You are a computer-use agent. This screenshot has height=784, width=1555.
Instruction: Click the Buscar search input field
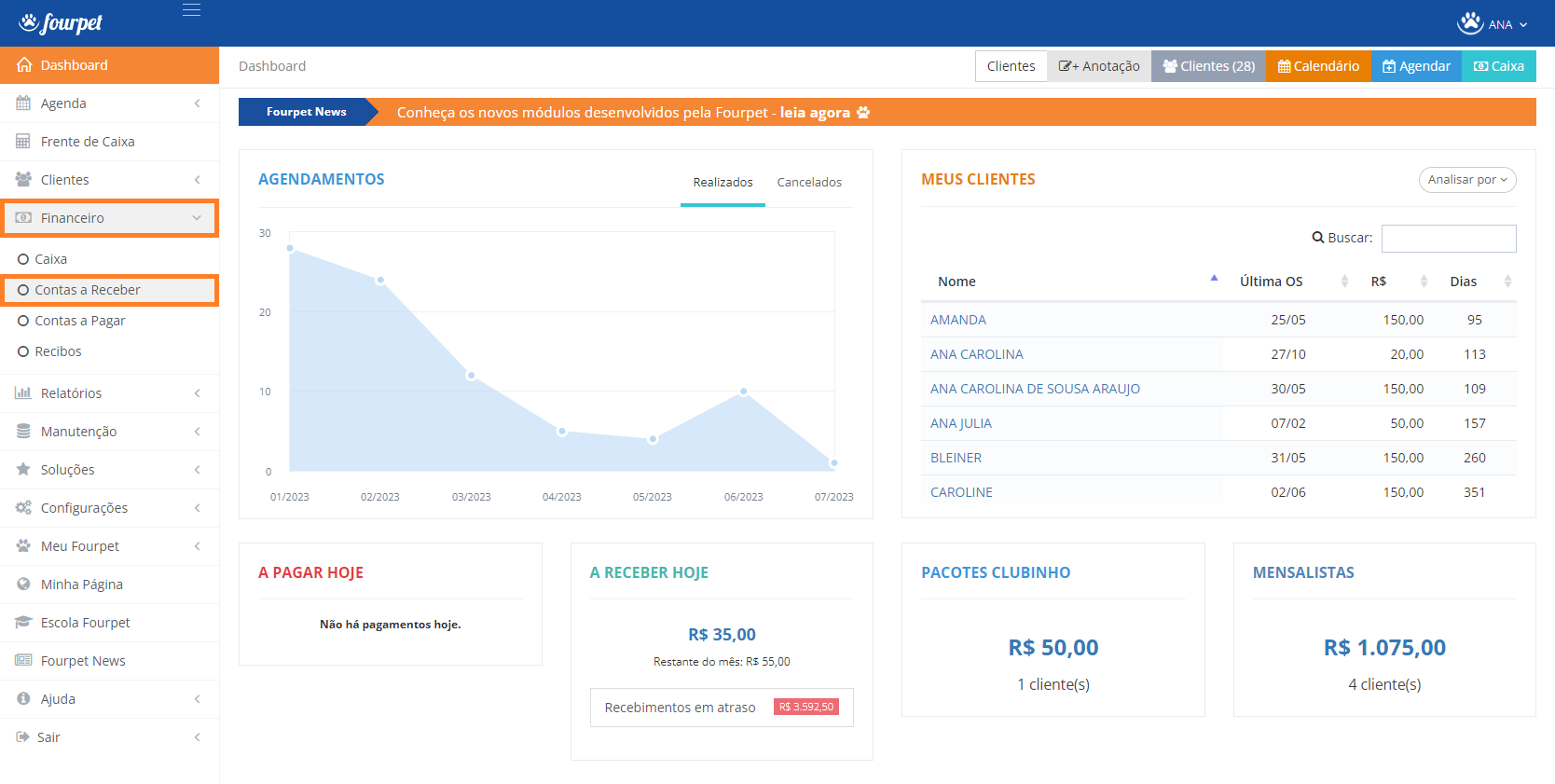1449,239
